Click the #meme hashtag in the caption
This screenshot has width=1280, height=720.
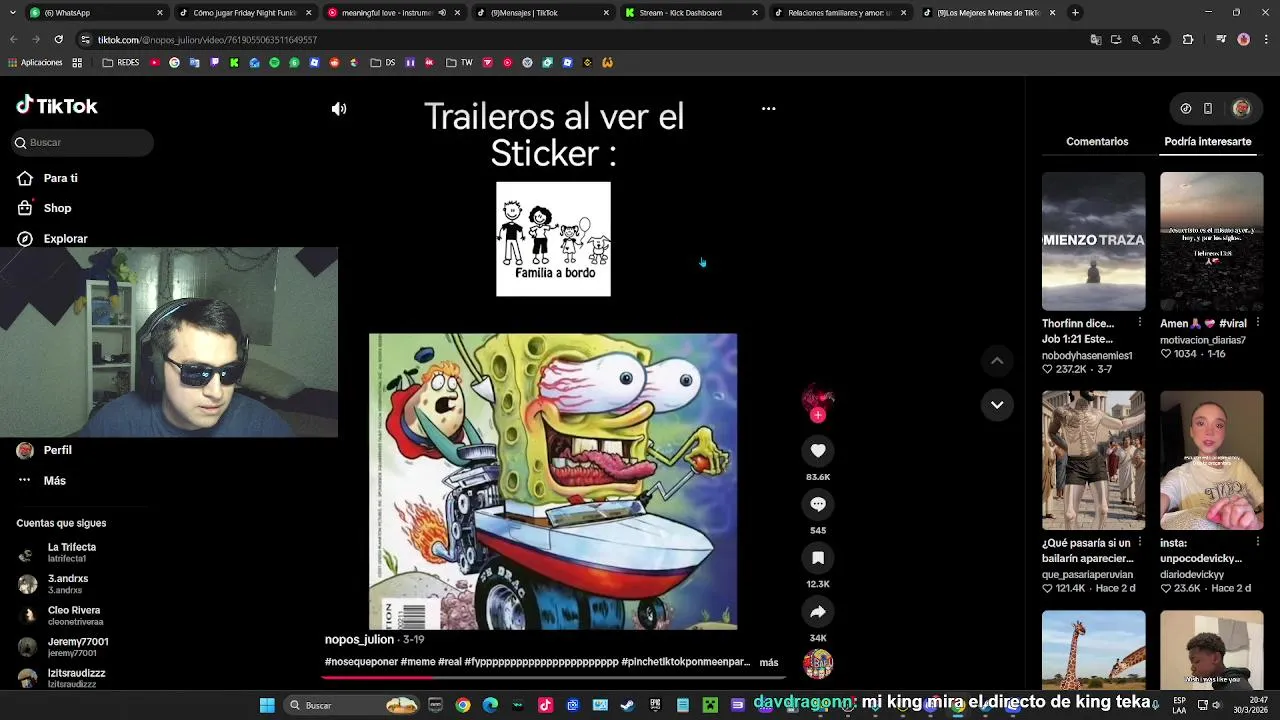point(418,662)
